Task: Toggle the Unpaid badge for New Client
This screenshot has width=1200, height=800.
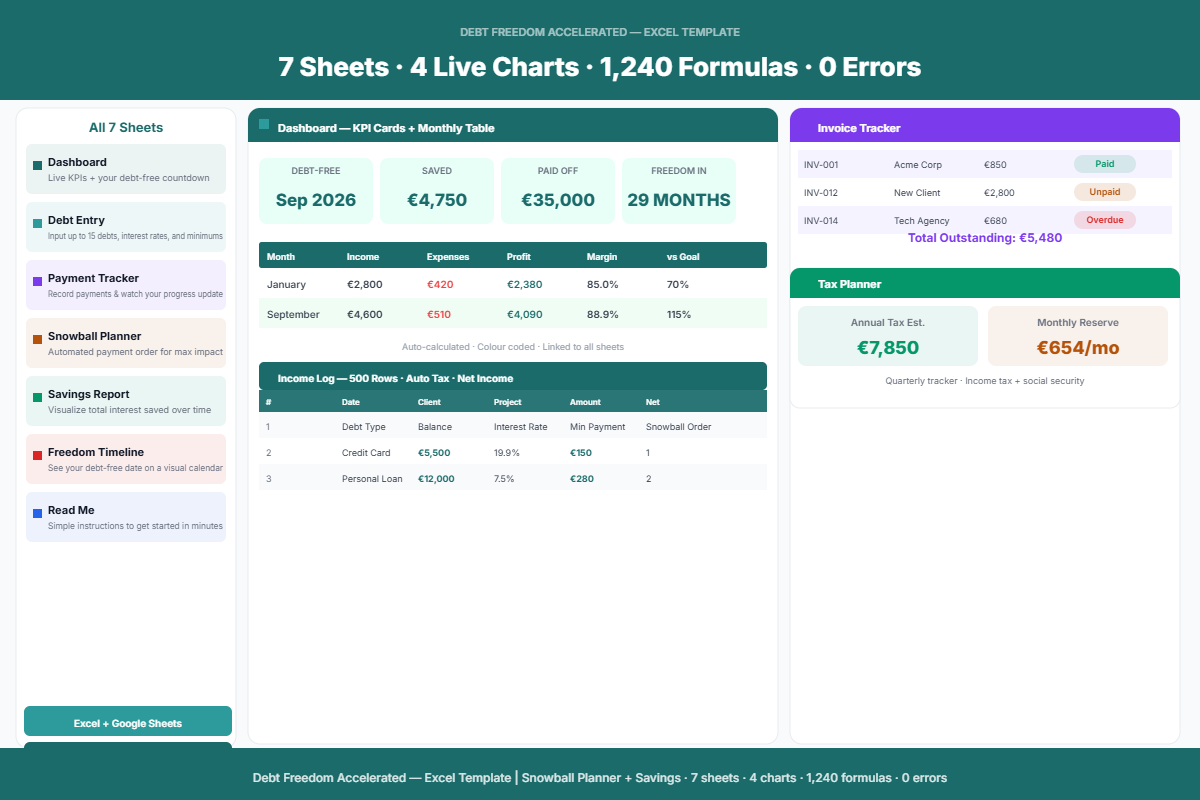Action: click(x=1104, y=192)
